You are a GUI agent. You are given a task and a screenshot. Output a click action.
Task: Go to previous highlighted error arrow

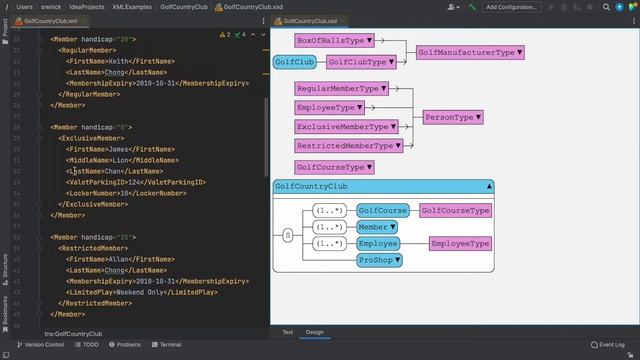tap(253, 35)
